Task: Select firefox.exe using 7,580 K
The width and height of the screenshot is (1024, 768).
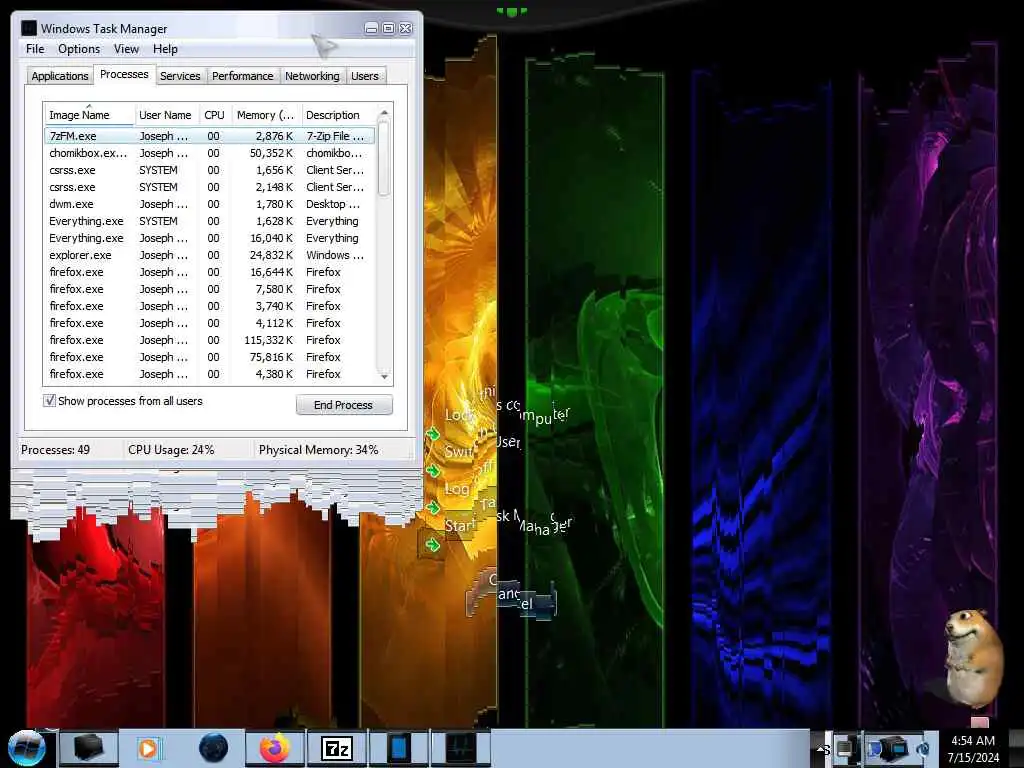Action: click(210, 289)
